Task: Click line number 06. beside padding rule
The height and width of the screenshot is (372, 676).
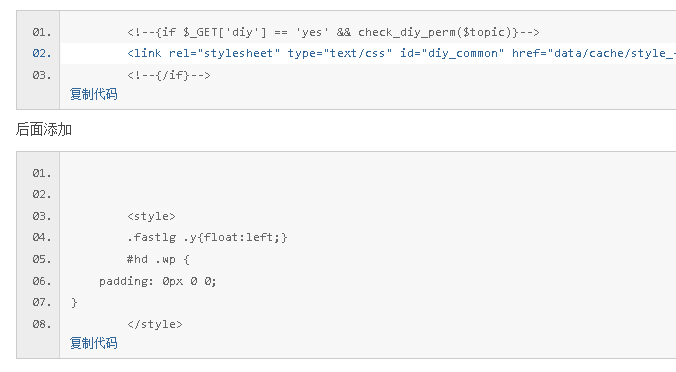Action: (x=41, y=281)
